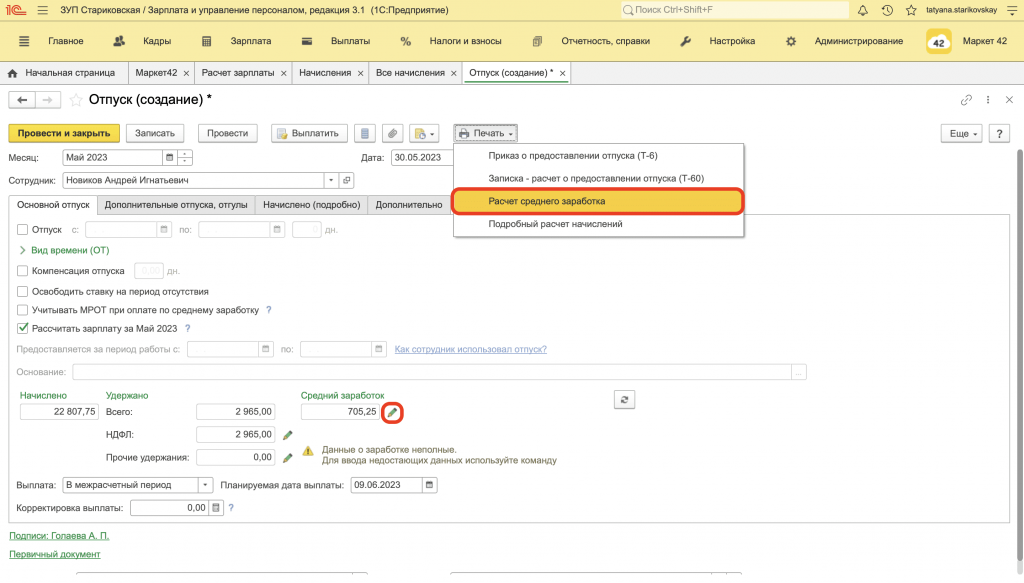Viewport: 1024px width, 583px height.
Task: Click the Корректировка выплаты input field
Action: (x=170, y=508)
